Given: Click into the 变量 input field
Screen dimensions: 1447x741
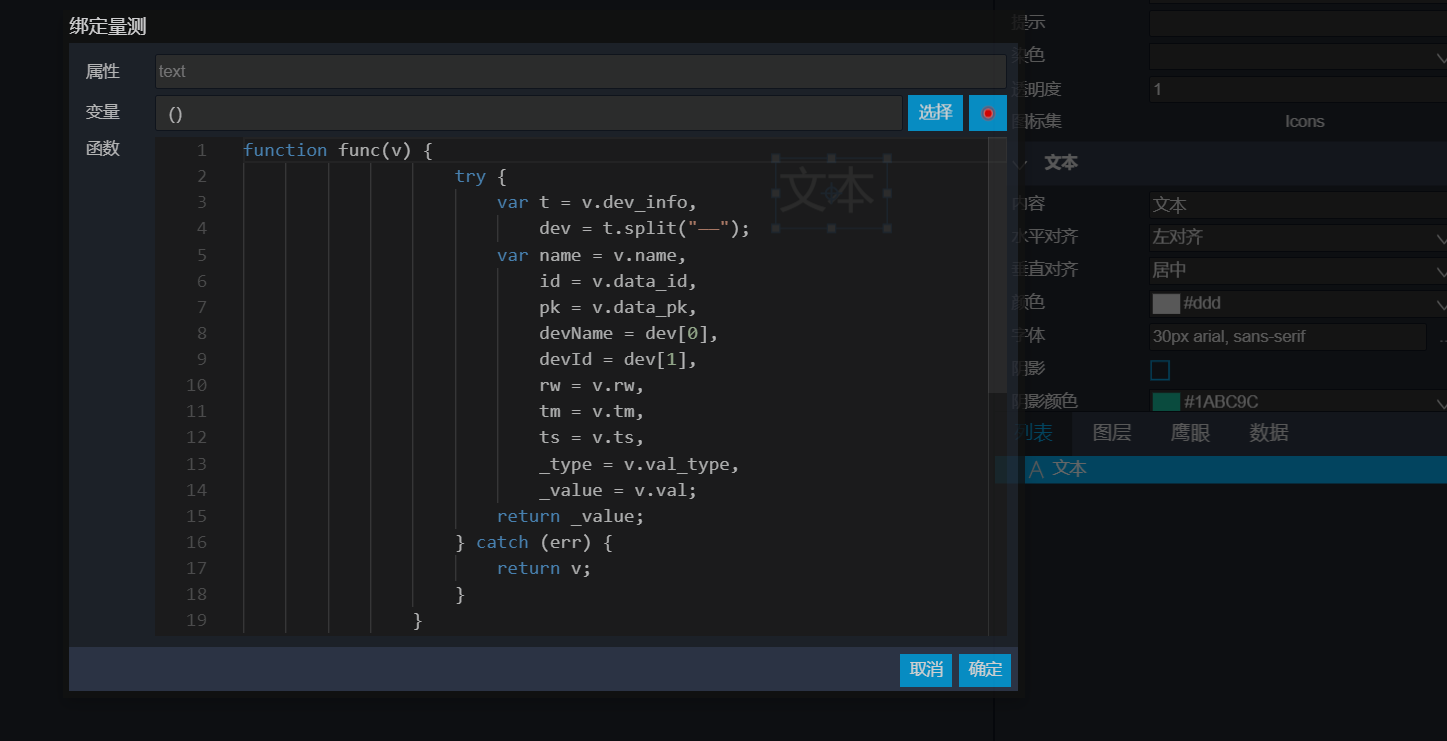Looking at the screenshot, I should (528, 113).
